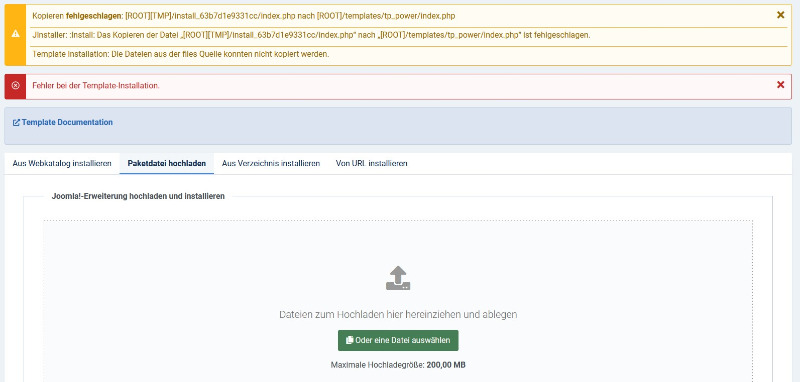Click the Dateien zum Hochladen hier hereinziehen text
The width and height of the screenshot is (800, 382).
(398, 315)
